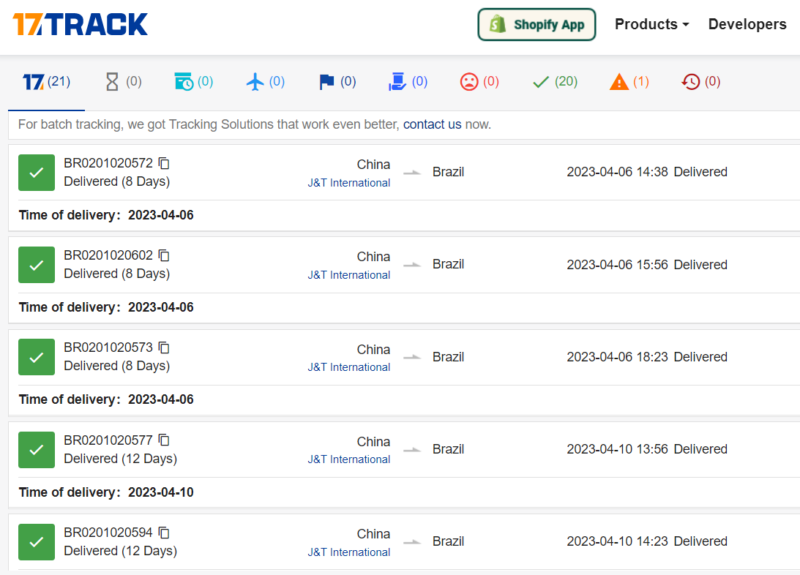Viewport: 800px width, 575px height.
Task: Click green delivered icon for BR0201020594
Action: pos(36,542)
